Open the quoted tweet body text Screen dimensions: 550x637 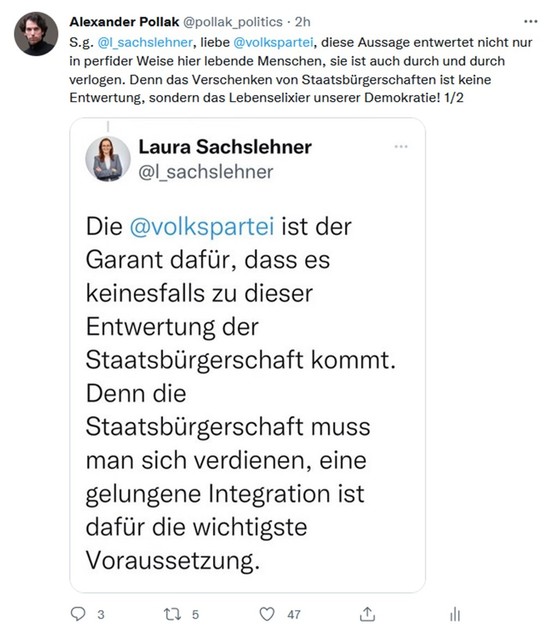click(x=240, y=393)
